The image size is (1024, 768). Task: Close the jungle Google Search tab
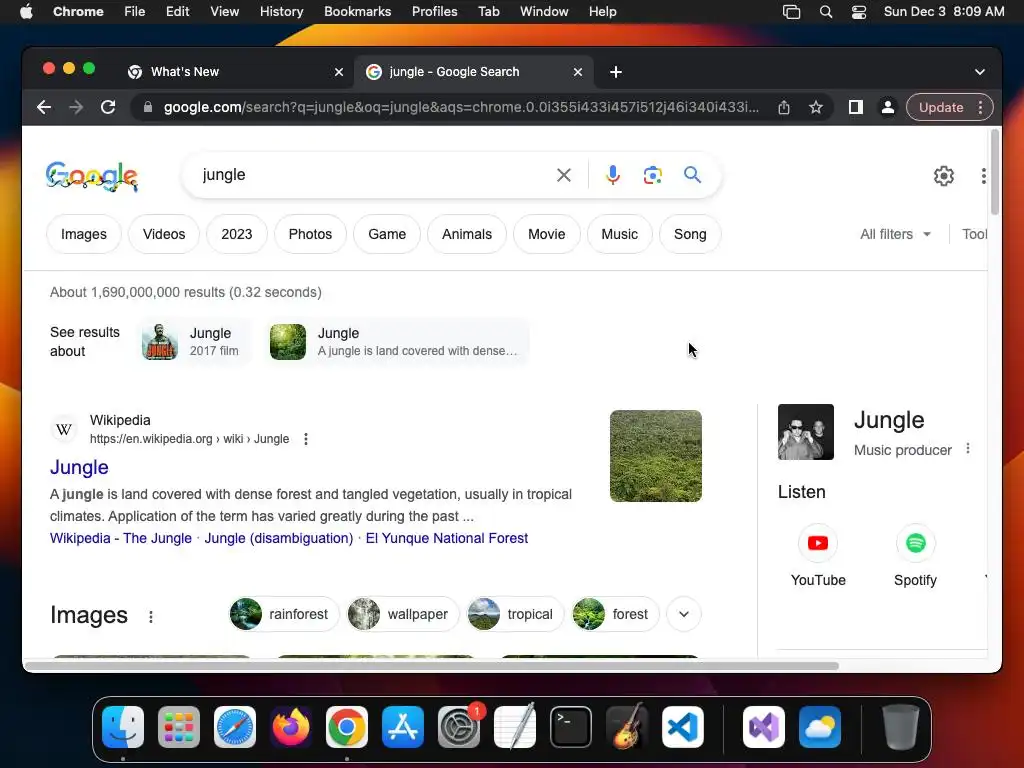click(x=578, y=72)
